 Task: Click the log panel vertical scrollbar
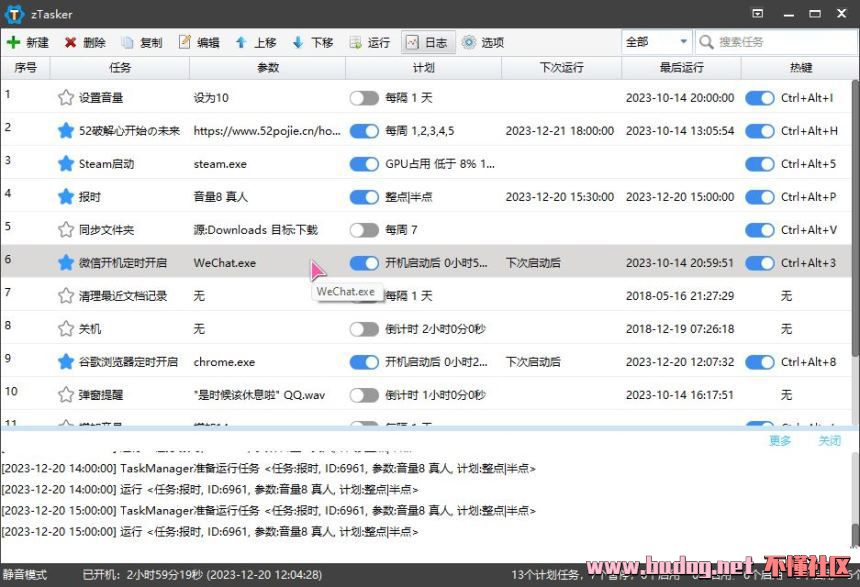[856, 535]
